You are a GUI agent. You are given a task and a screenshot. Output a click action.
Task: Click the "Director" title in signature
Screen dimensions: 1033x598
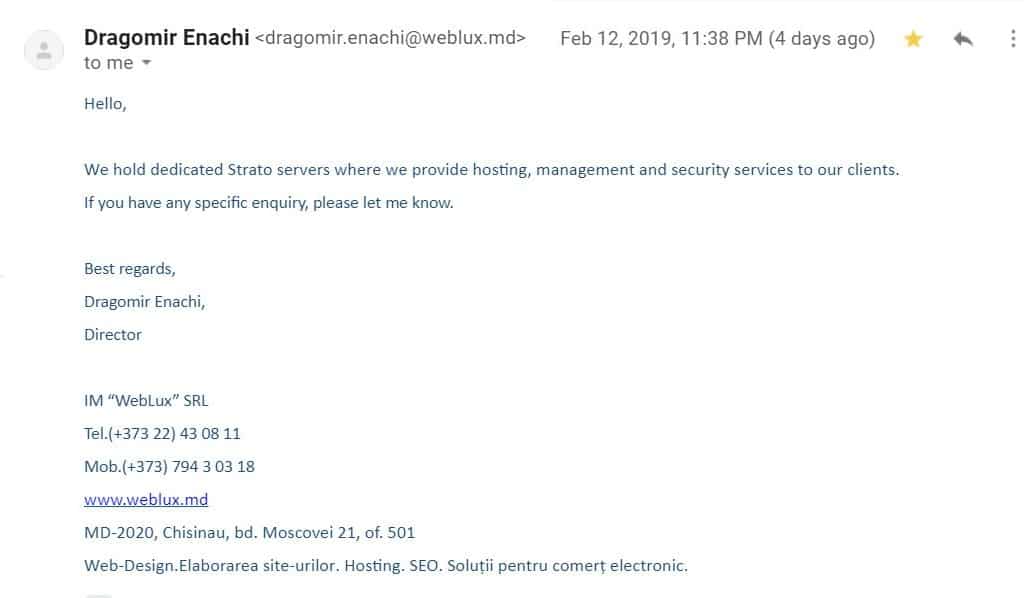tap(113, 335)
